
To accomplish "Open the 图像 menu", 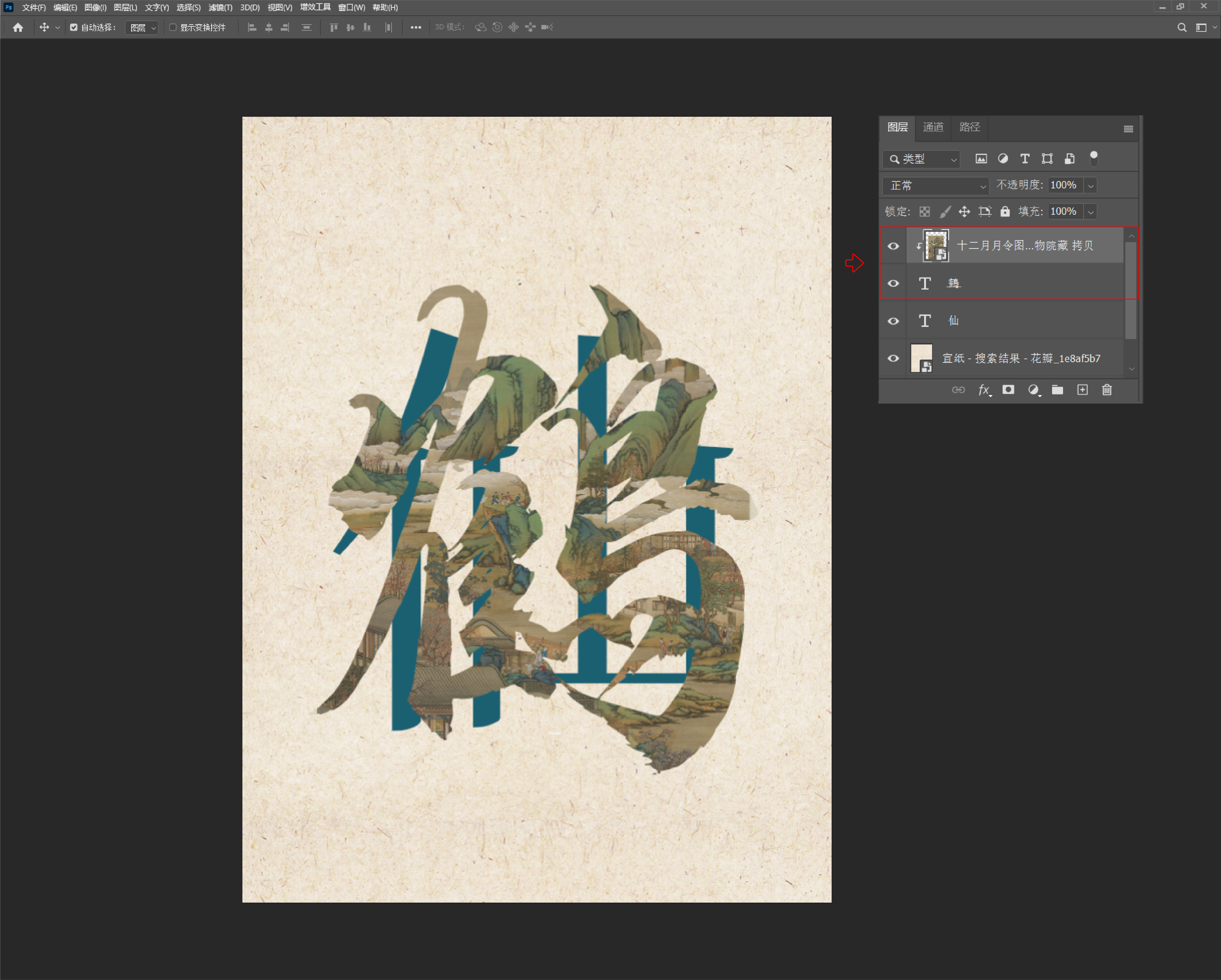I will pos(95,7).
